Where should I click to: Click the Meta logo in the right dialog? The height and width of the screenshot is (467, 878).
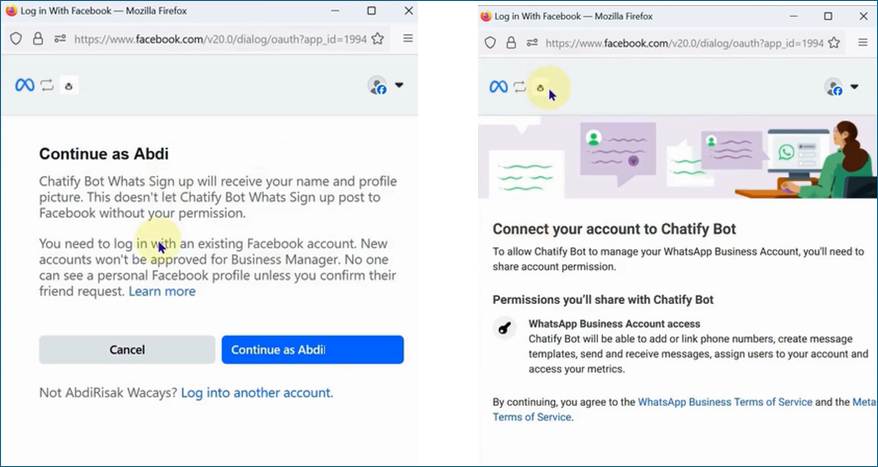coord(498,87)
